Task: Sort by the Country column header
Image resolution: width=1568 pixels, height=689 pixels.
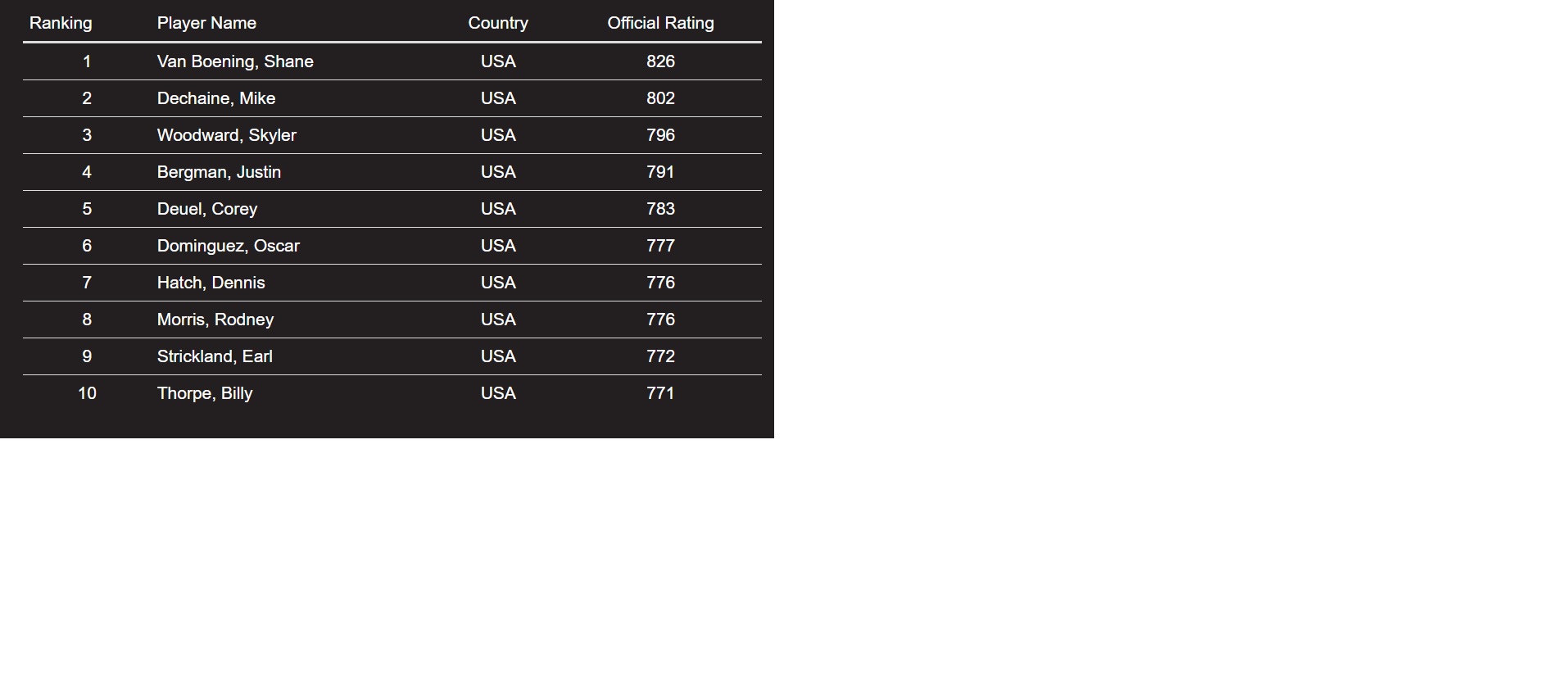Action: (x=498, y=23)
